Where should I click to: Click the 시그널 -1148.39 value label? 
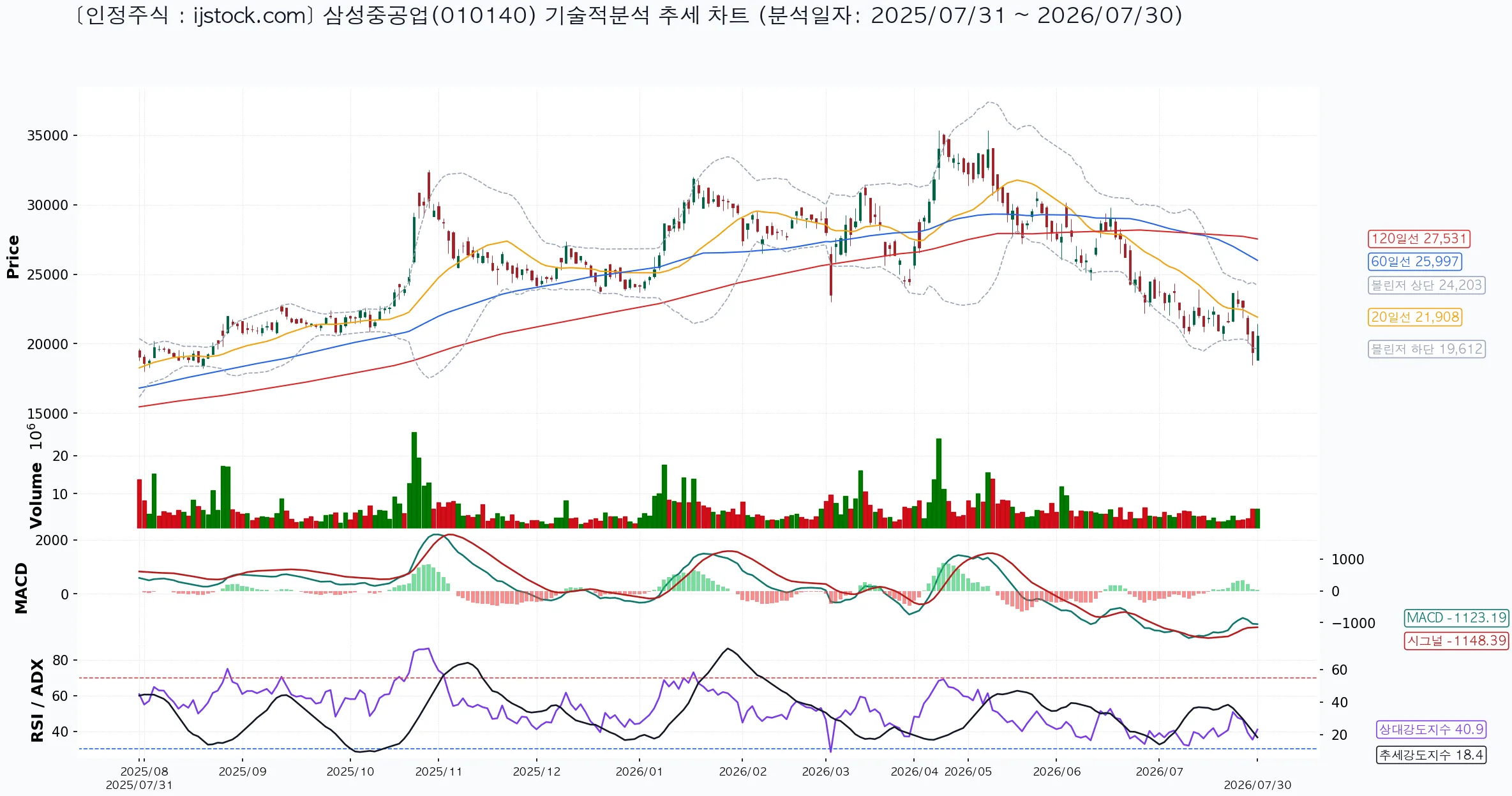(1456, 641)
